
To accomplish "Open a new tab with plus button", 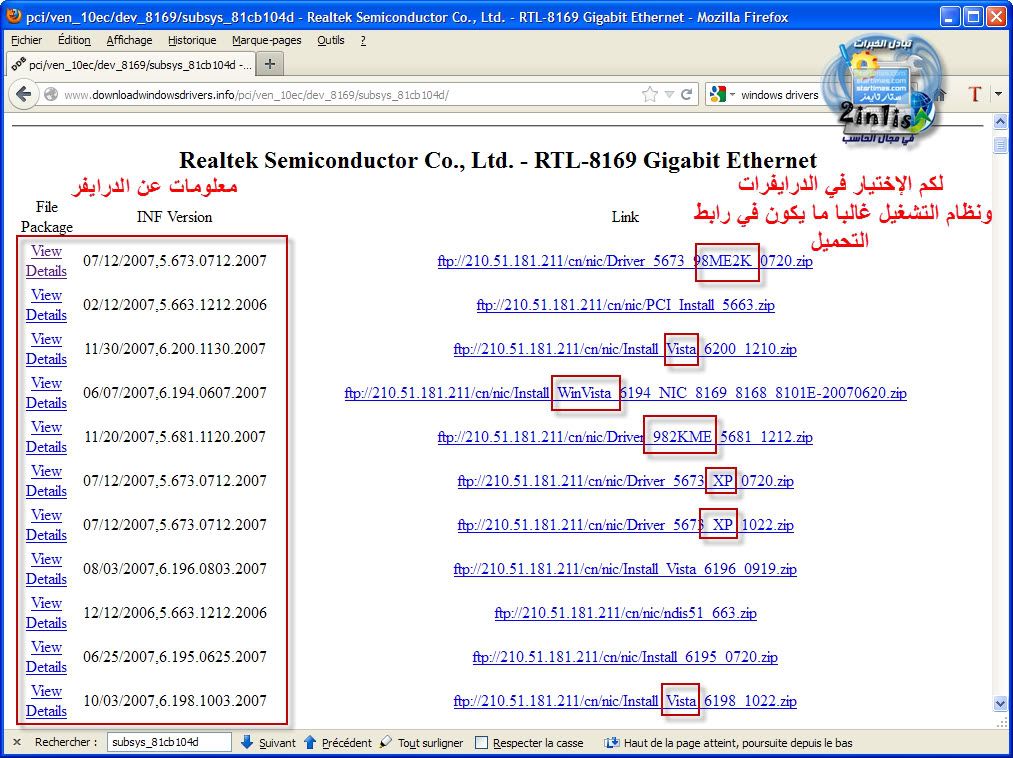I will (270, 64).
